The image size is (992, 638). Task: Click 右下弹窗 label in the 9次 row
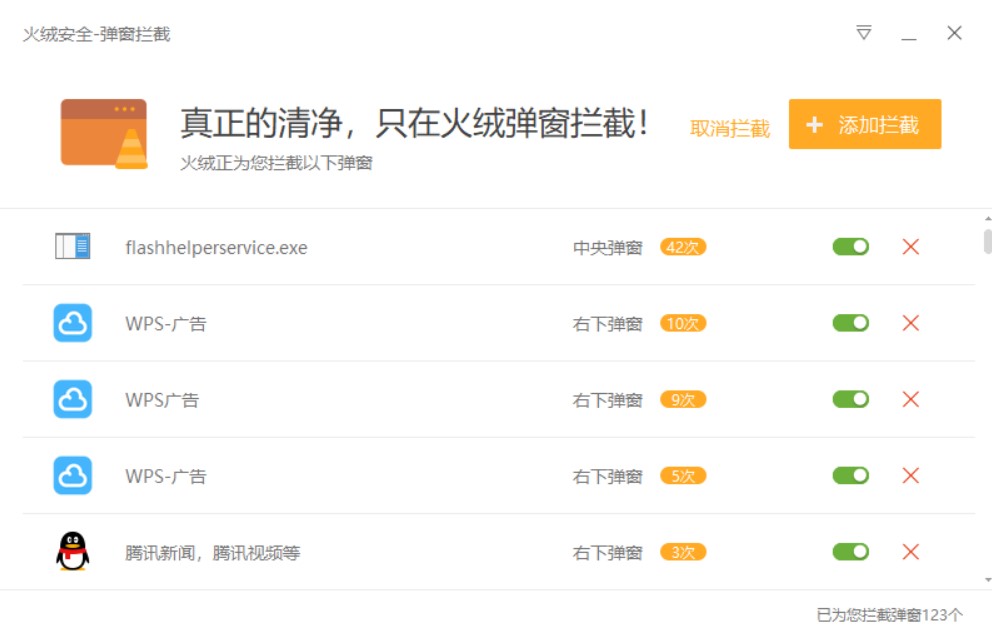pyautogui.click(x=607, y=401)
